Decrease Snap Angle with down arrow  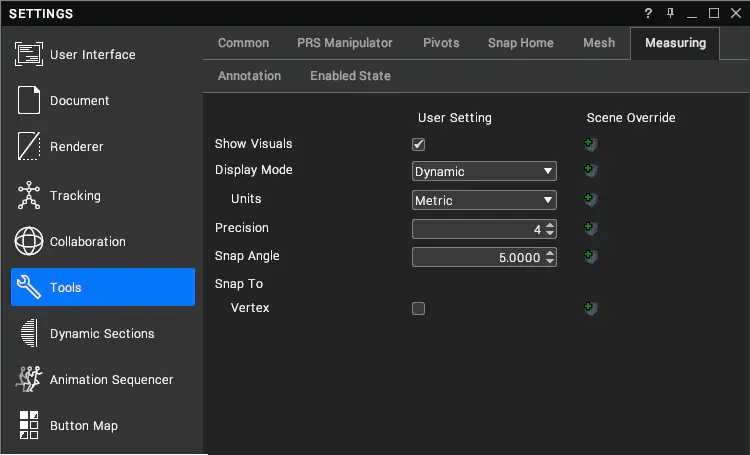(550, 261)
